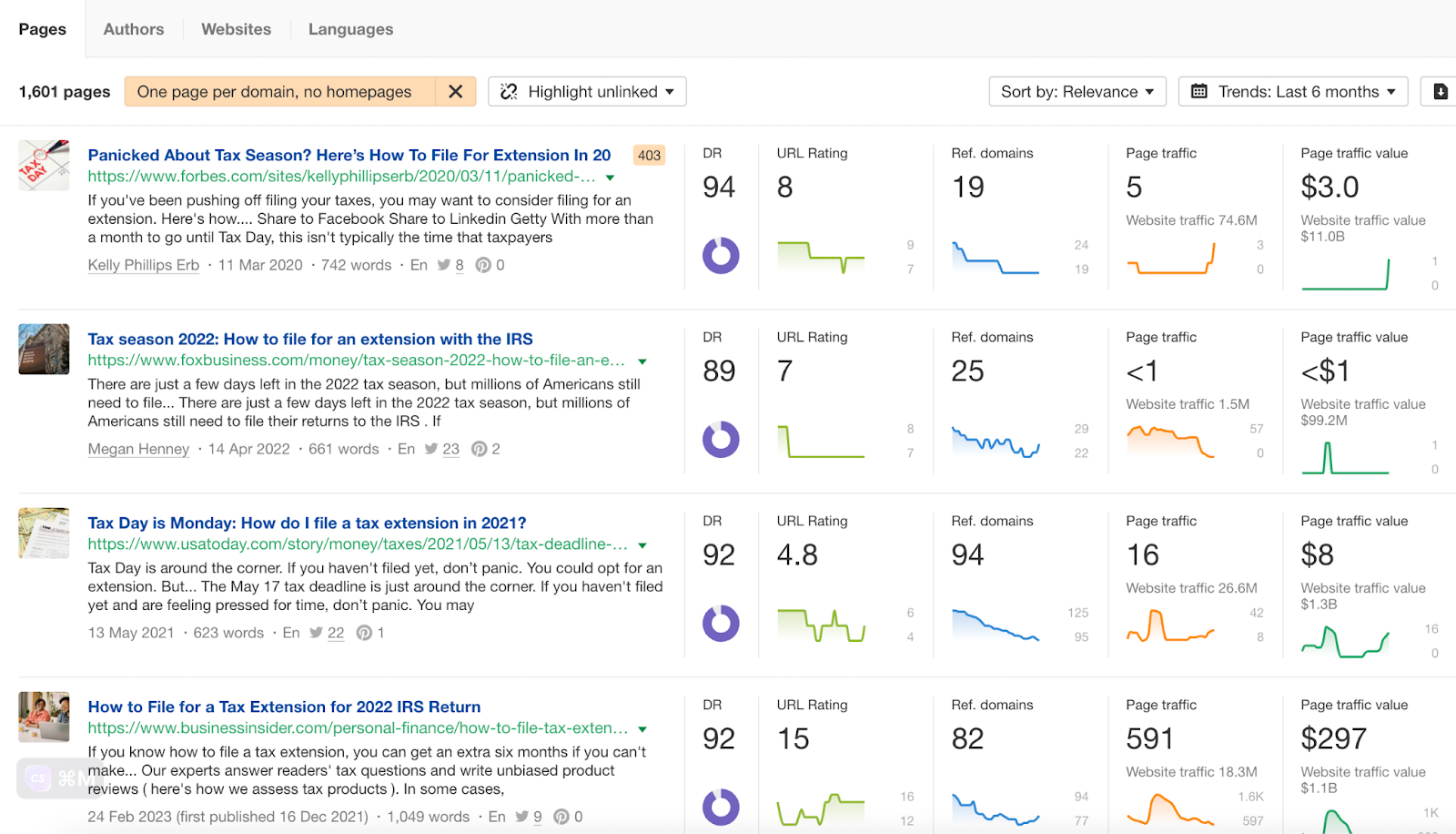The height and width of the screenshot is (834, 1456).
Task: Click the Pinterest icon on Business Insider result
Action: click(562, 817)
